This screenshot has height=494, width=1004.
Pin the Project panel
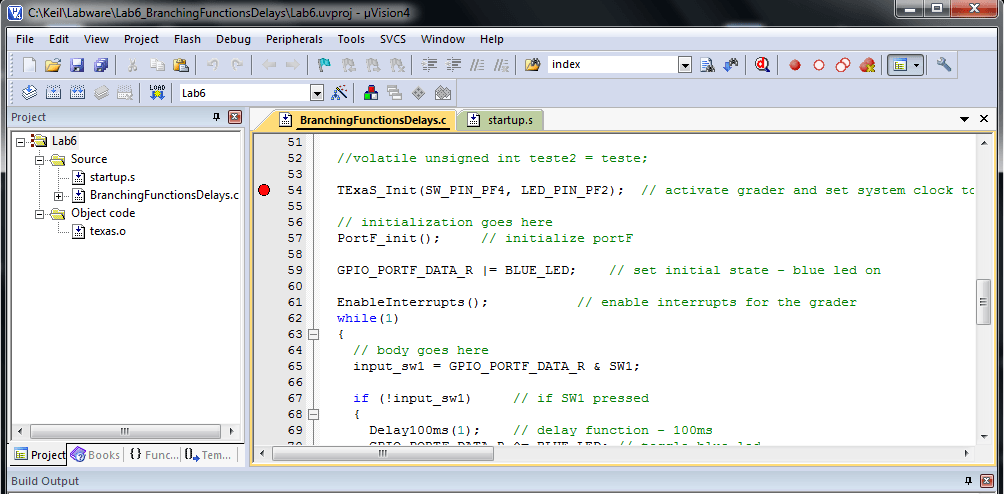216,117
